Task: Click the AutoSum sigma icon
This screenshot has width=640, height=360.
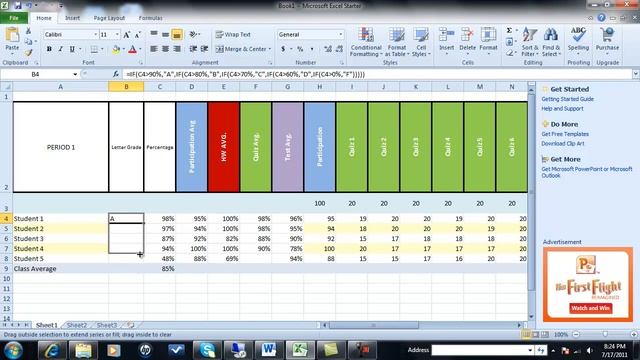Action: (509, 31)
